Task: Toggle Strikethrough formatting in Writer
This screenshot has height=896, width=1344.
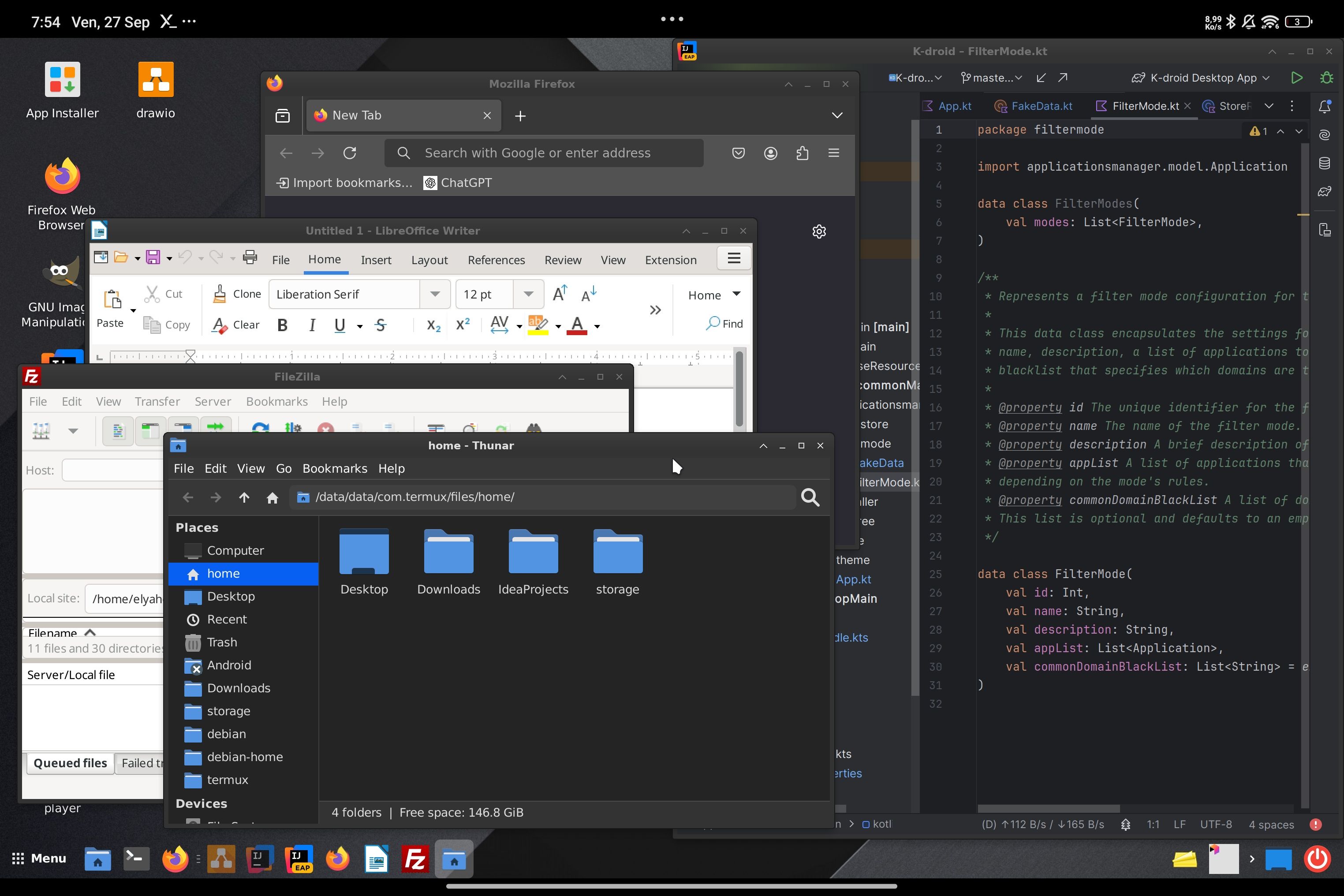Action: [381, 325]
